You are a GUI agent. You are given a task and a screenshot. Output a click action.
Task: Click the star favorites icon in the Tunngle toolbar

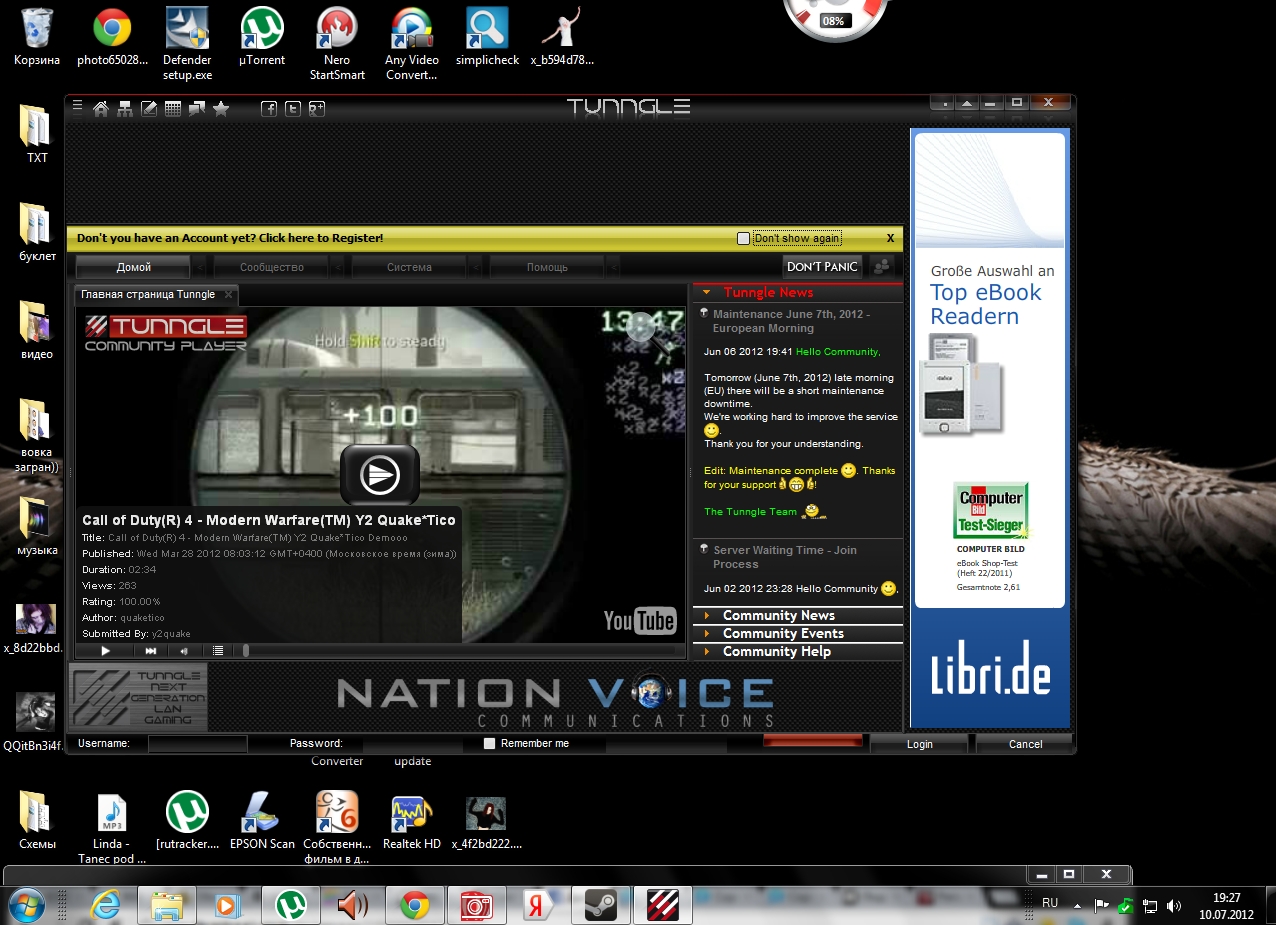tap(221, 109)
